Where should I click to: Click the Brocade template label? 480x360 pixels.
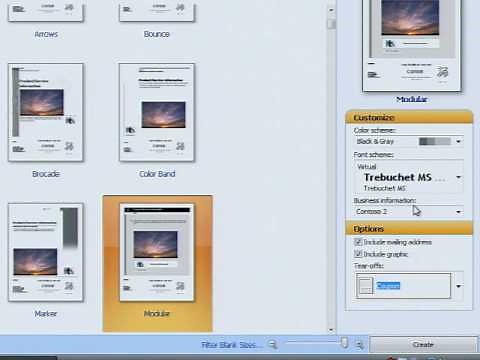click(46, 174)
